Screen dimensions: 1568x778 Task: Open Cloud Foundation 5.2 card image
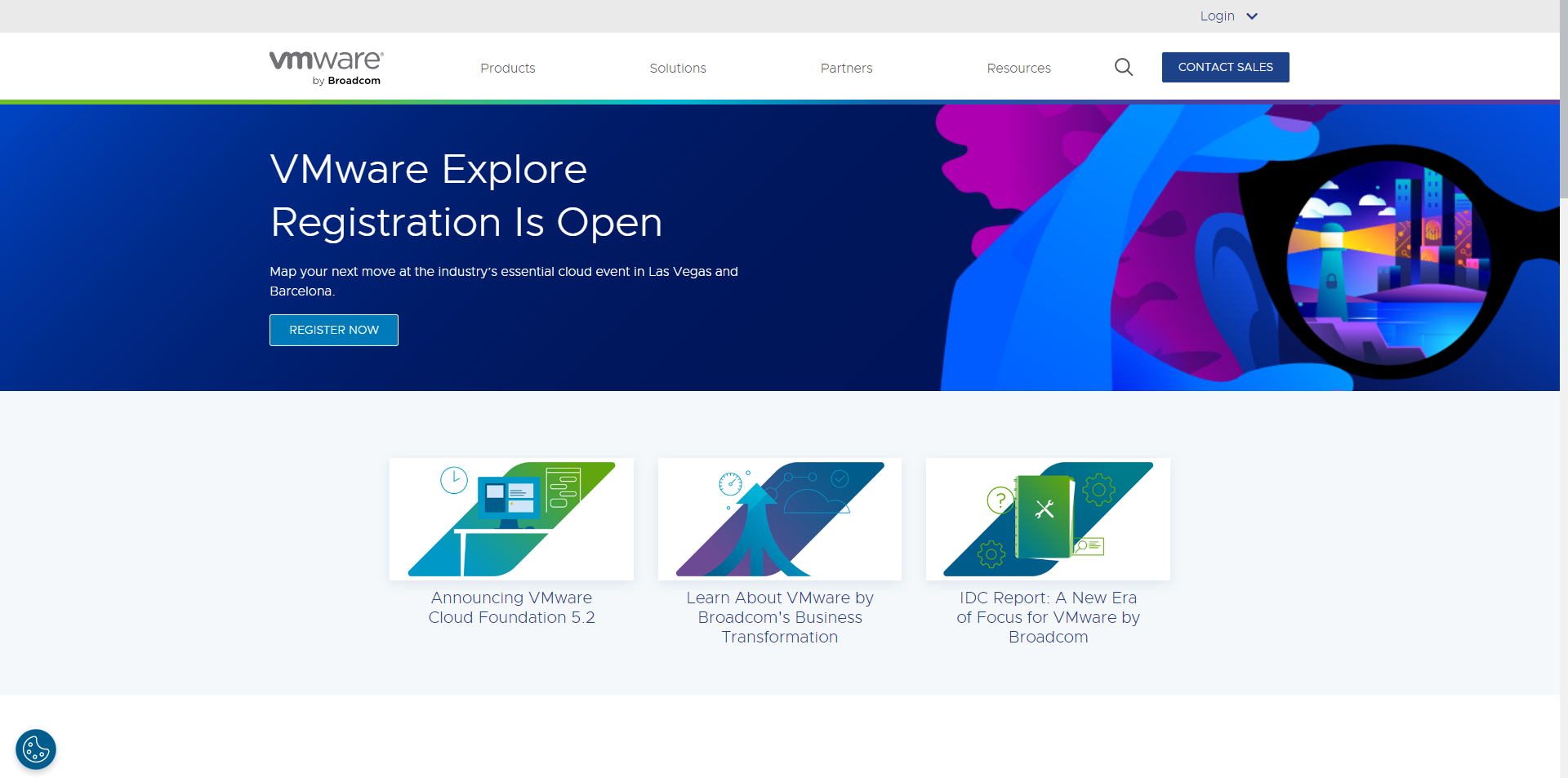coord(511,519)
